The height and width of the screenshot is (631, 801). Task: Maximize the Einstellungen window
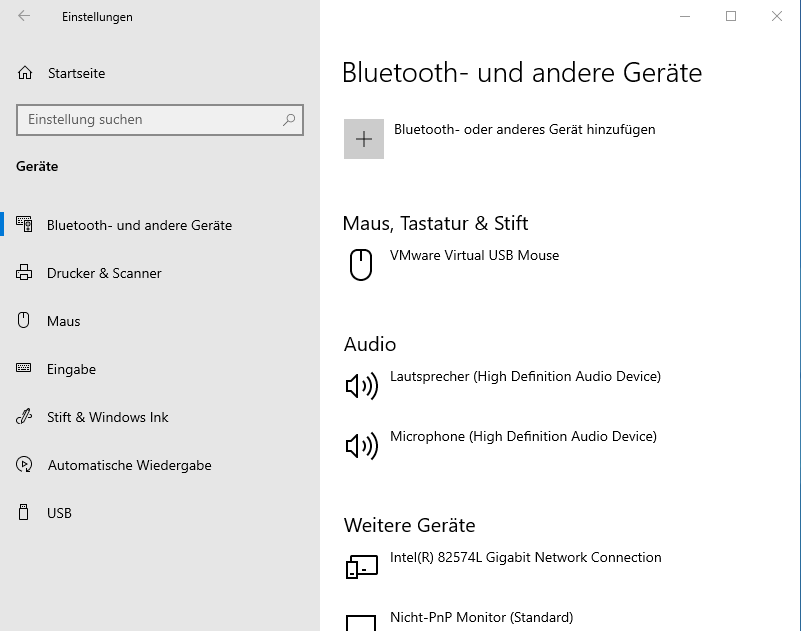point(731,16)
